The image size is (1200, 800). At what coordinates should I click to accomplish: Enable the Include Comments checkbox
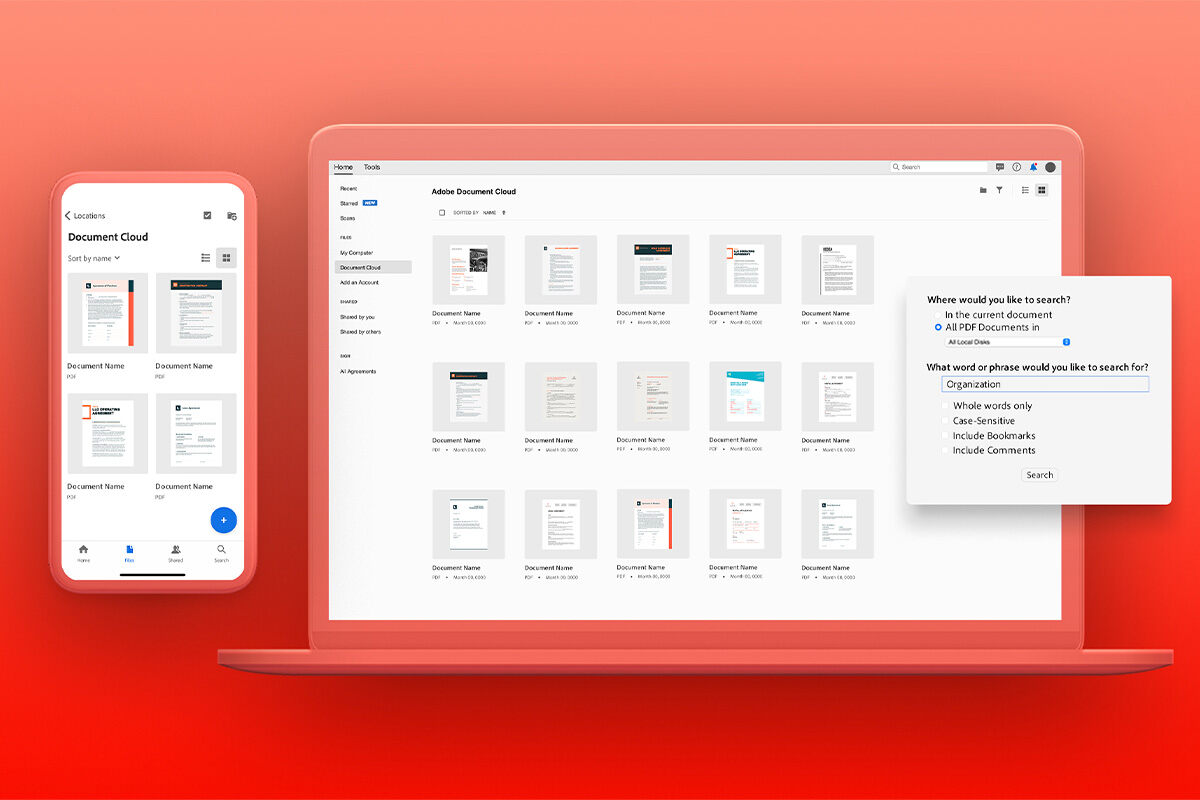945,450
